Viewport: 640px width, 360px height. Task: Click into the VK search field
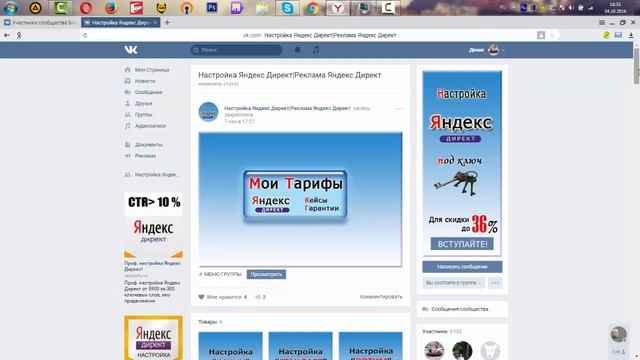pos(236,50)
